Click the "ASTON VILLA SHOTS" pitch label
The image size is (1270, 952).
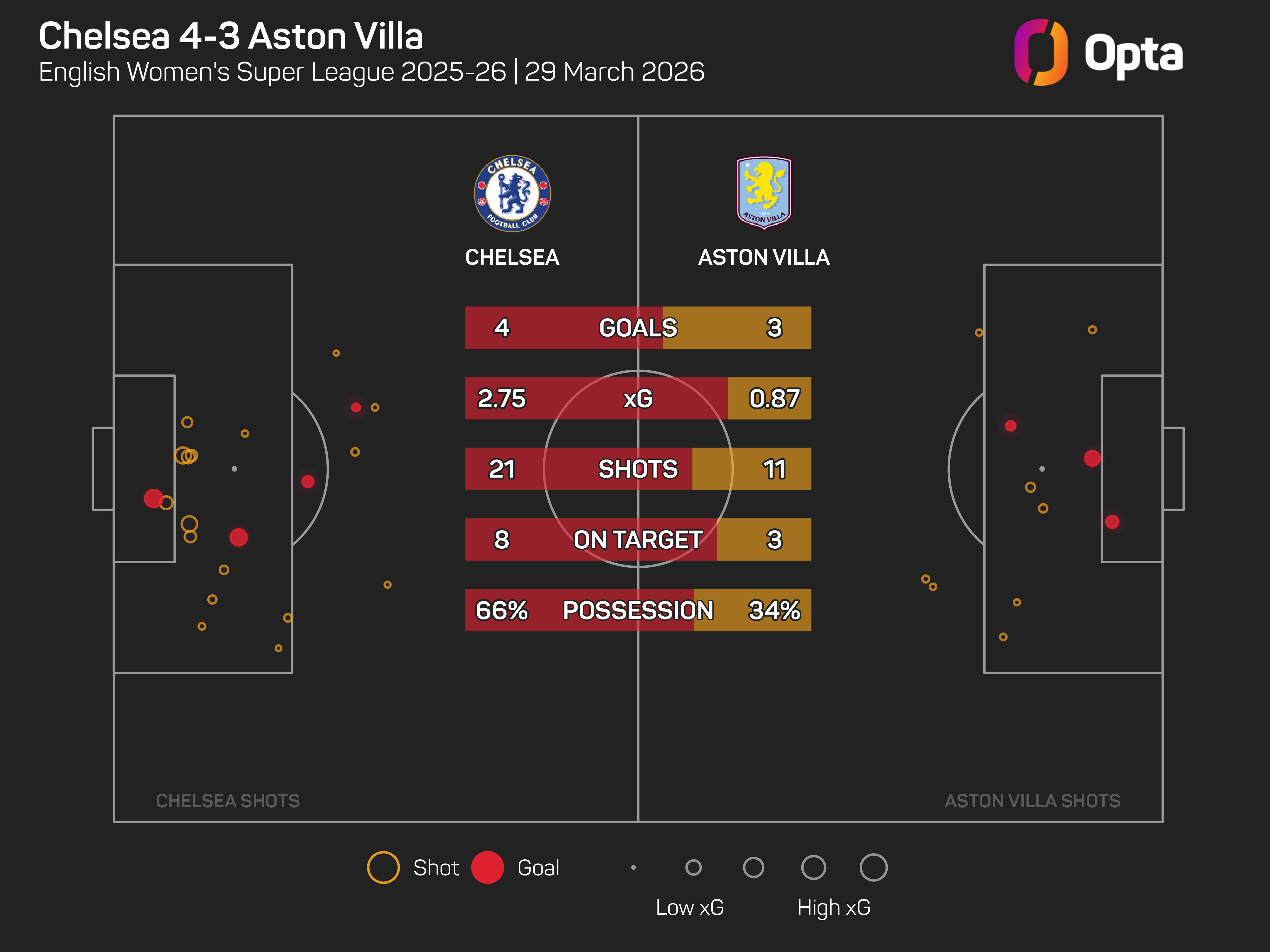pos(1032,801)
